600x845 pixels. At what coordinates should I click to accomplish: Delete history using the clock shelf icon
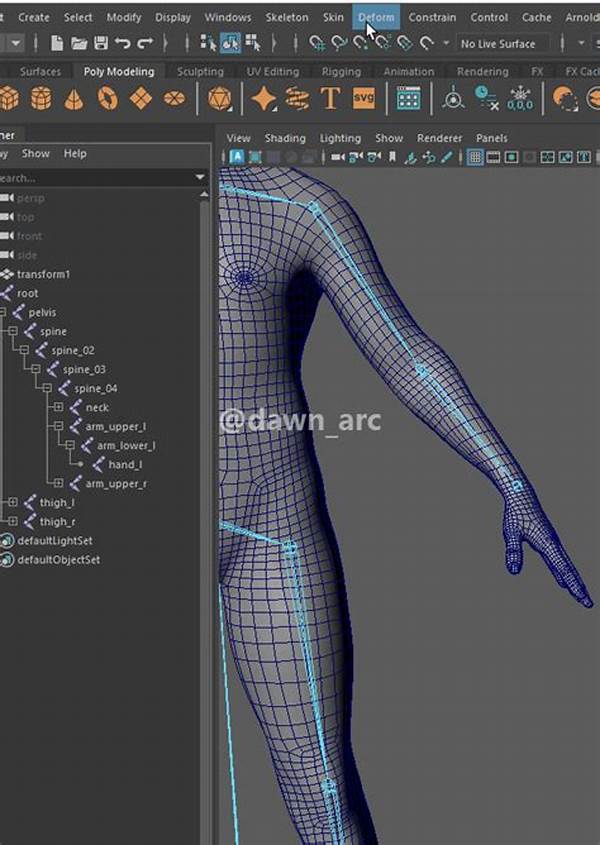pos(486,99)
